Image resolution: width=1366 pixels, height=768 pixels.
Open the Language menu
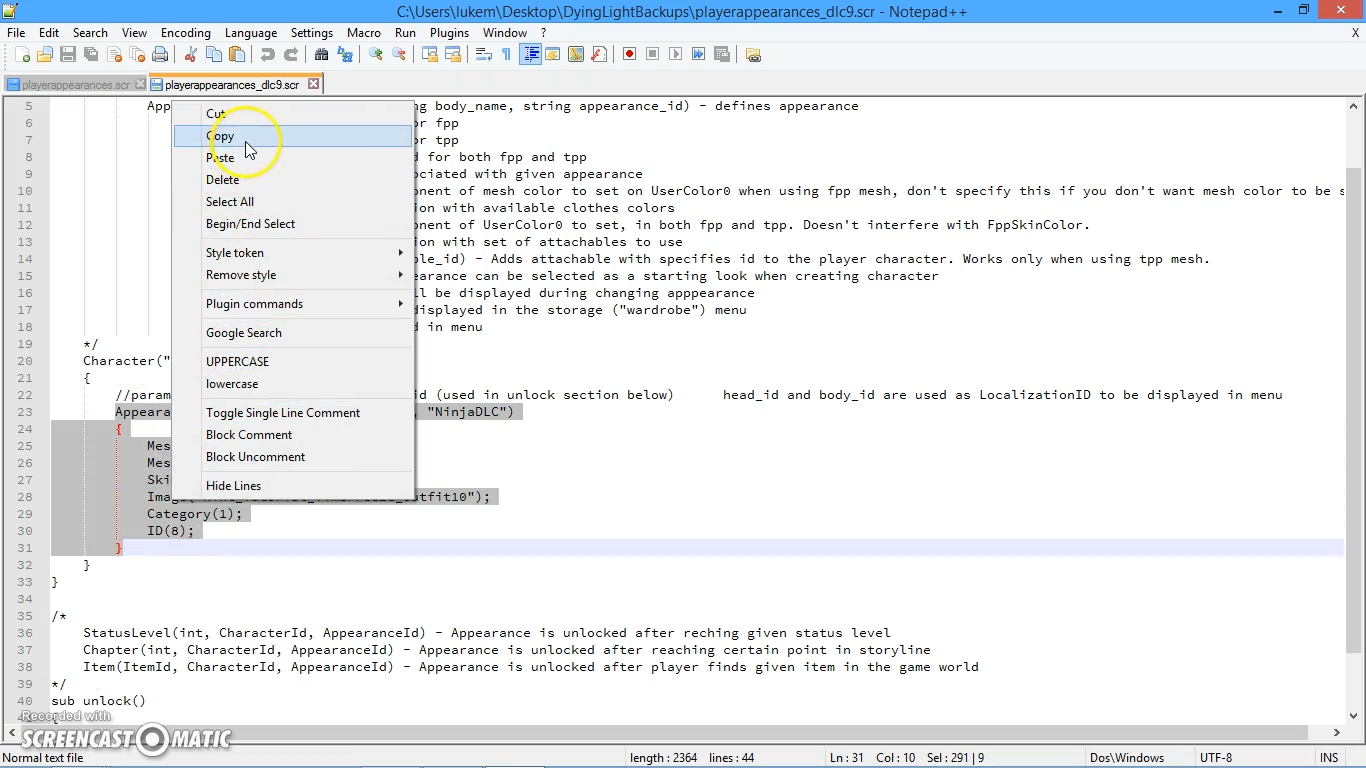tap(251, 33)
